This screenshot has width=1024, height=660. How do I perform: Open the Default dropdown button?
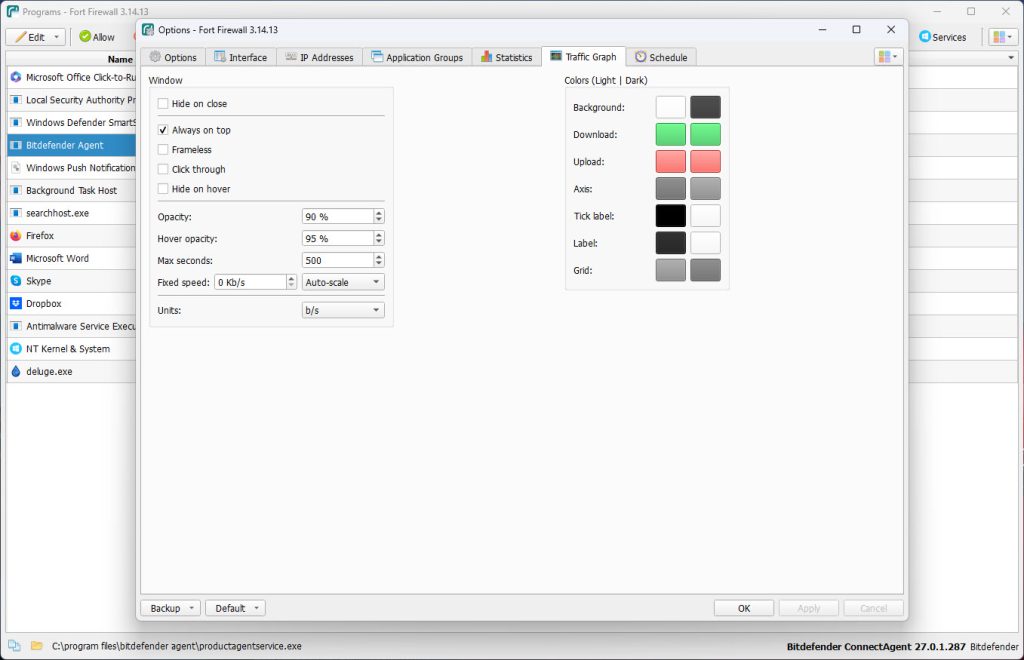tap(236, 608)
